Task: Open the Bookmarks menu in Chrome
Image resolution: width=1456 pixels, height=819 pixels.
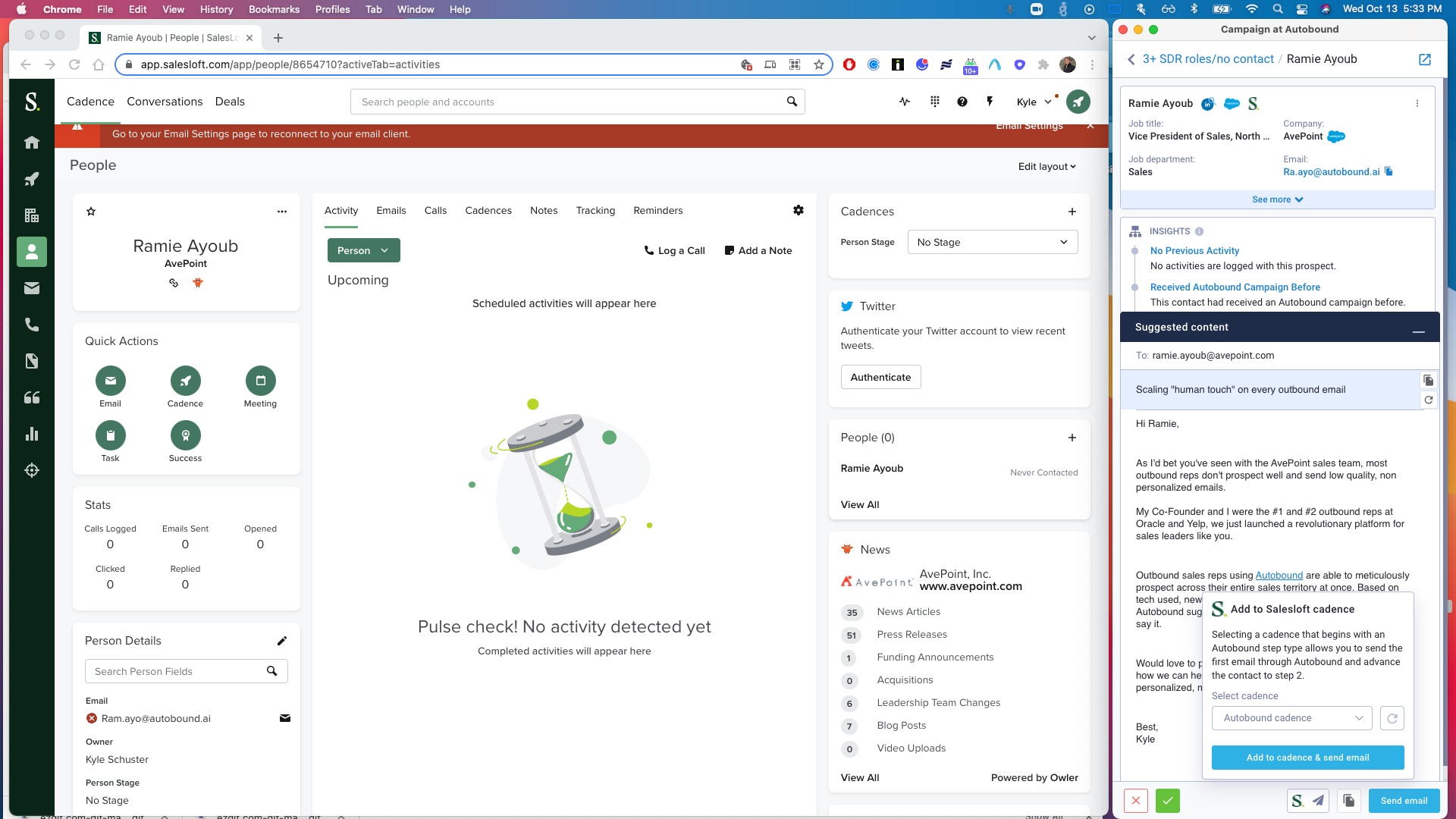Action: (274, 9)
